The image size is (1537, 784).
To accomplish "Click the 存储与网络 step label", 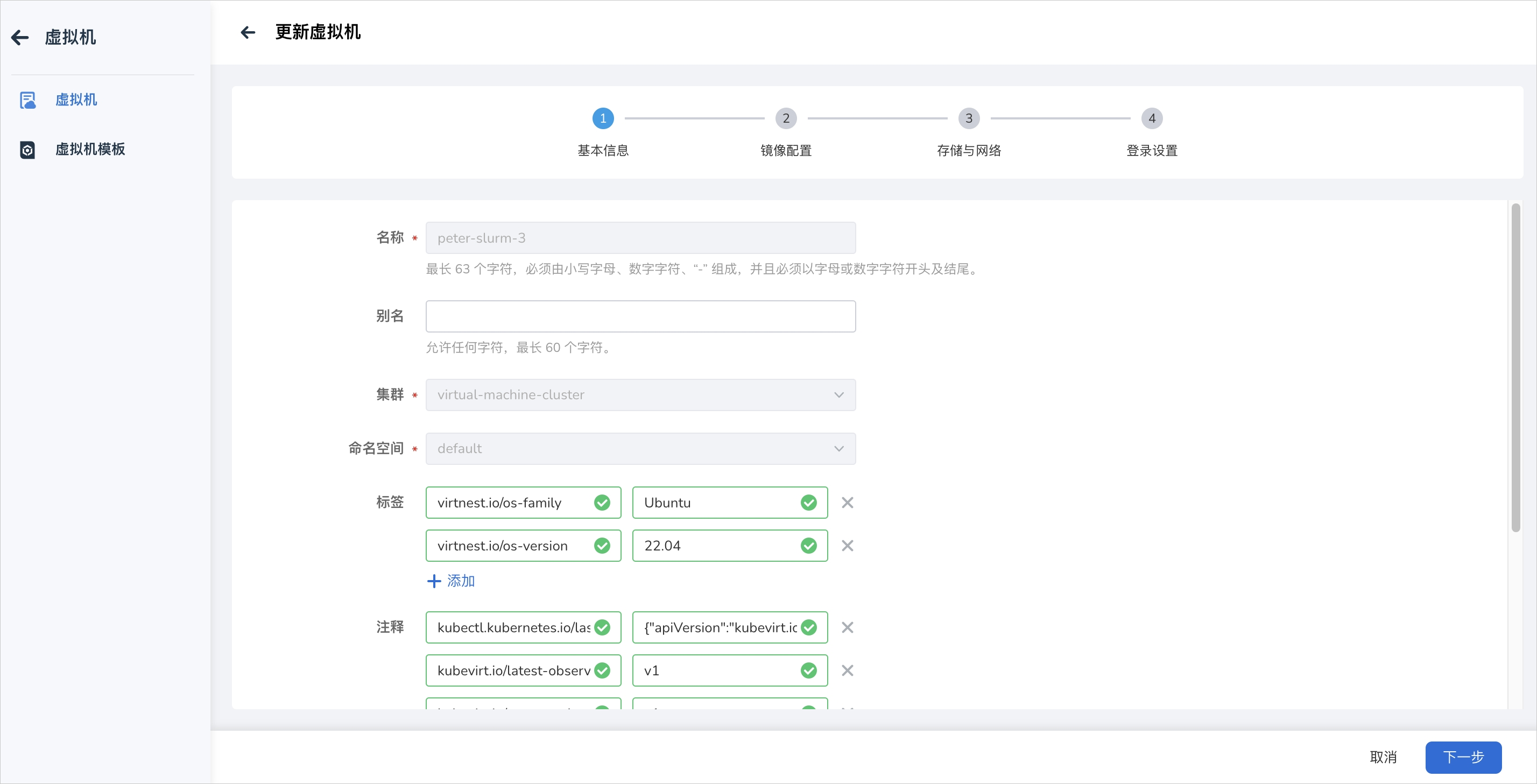I will click(969, 150).
